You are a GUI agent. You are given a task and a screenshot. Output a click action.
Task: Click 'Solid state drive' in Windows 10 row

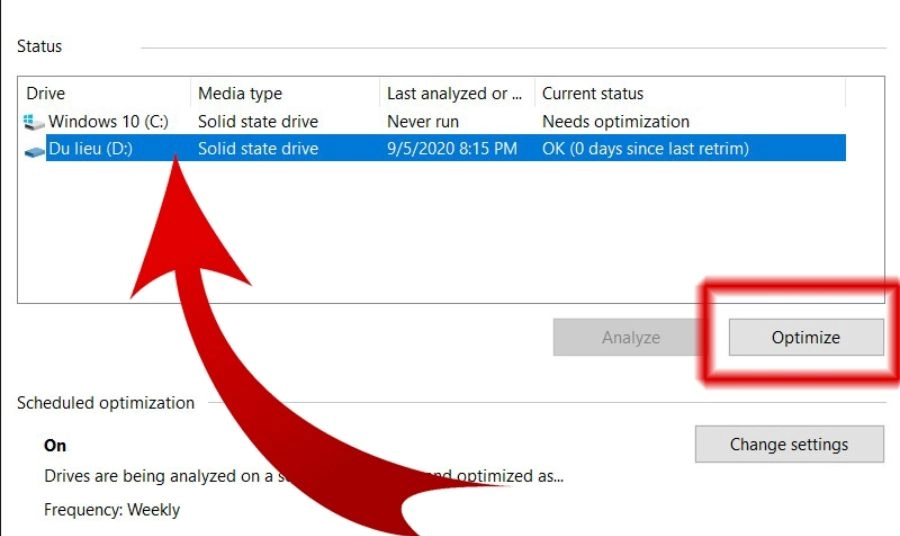[x=258, y=122]
